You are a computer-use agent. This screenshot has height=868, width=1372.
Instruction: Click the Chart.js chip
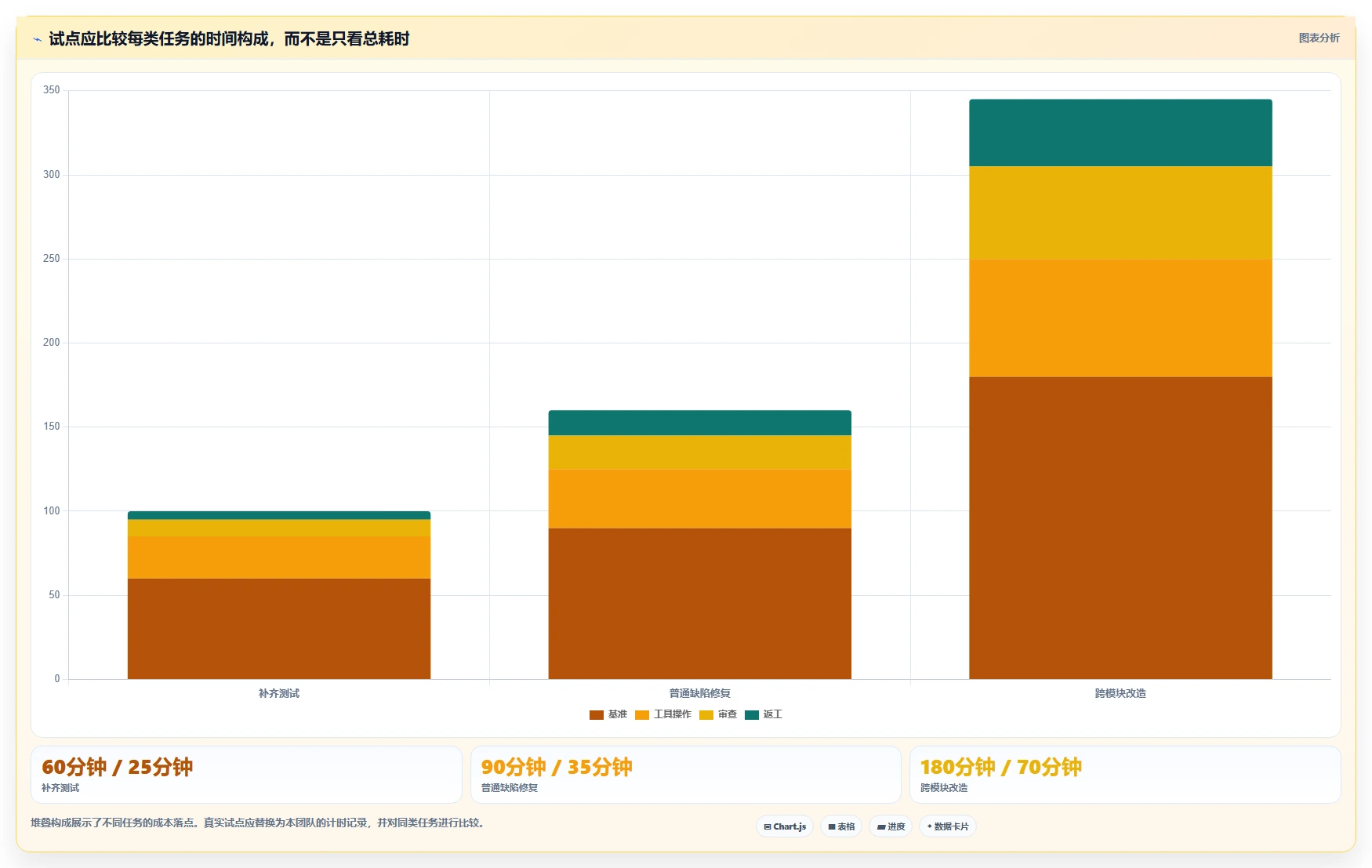[x=785, y=826]
